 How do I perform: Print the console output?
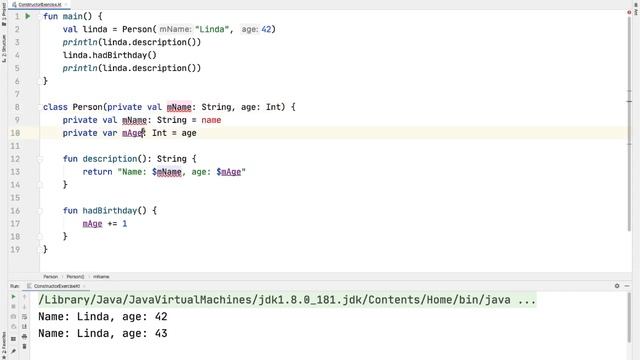point(24,336)
